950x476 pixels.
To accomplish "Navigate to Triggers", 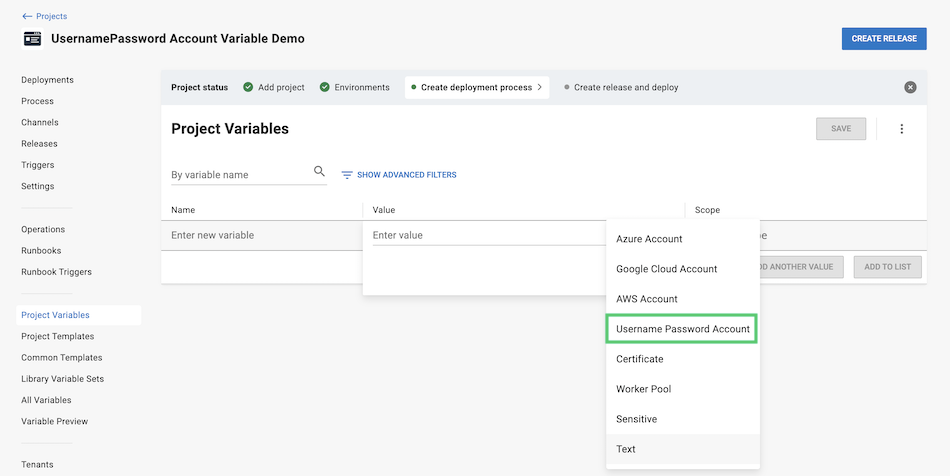I will (x=38, y=165).
